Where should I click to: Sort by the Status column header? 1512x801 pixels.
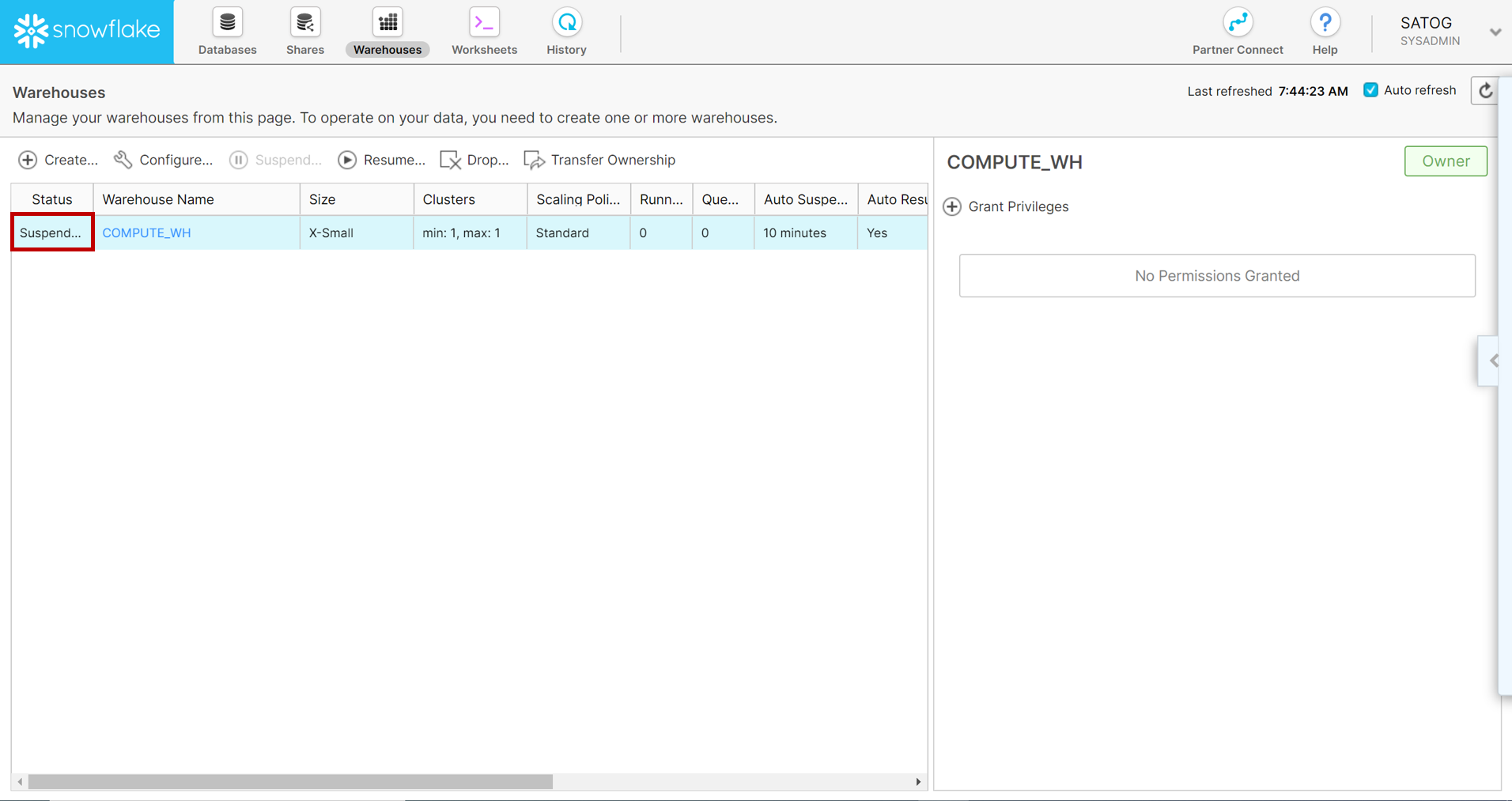[x=52, y=199]
